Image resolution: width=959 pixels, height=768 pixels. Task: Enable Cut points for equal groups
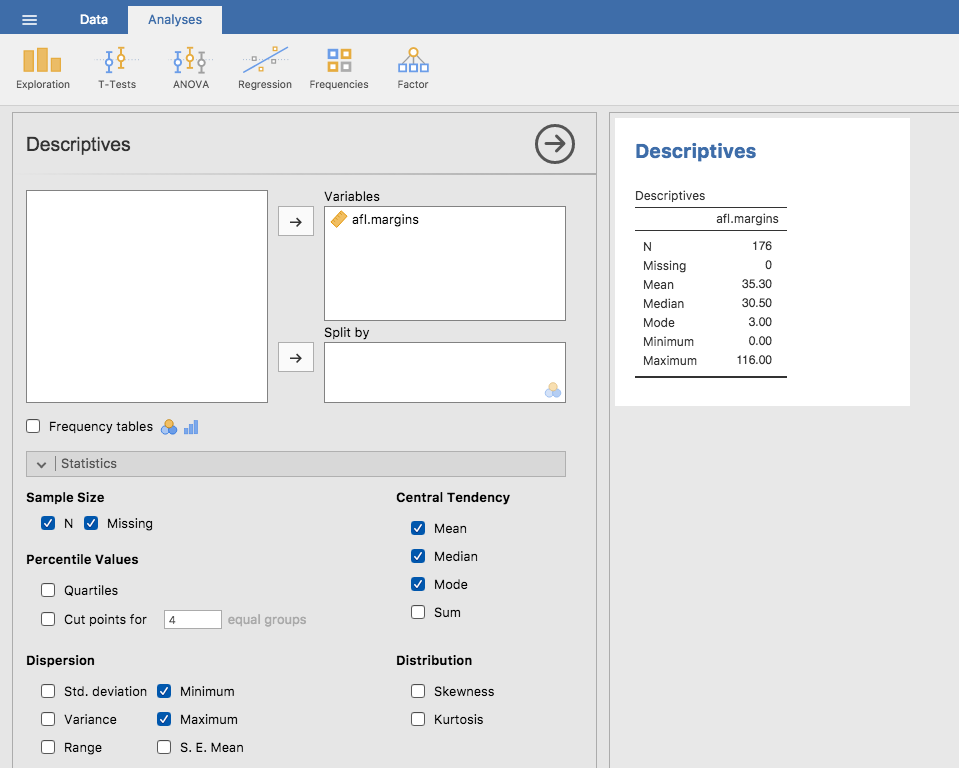coord(48,619)
